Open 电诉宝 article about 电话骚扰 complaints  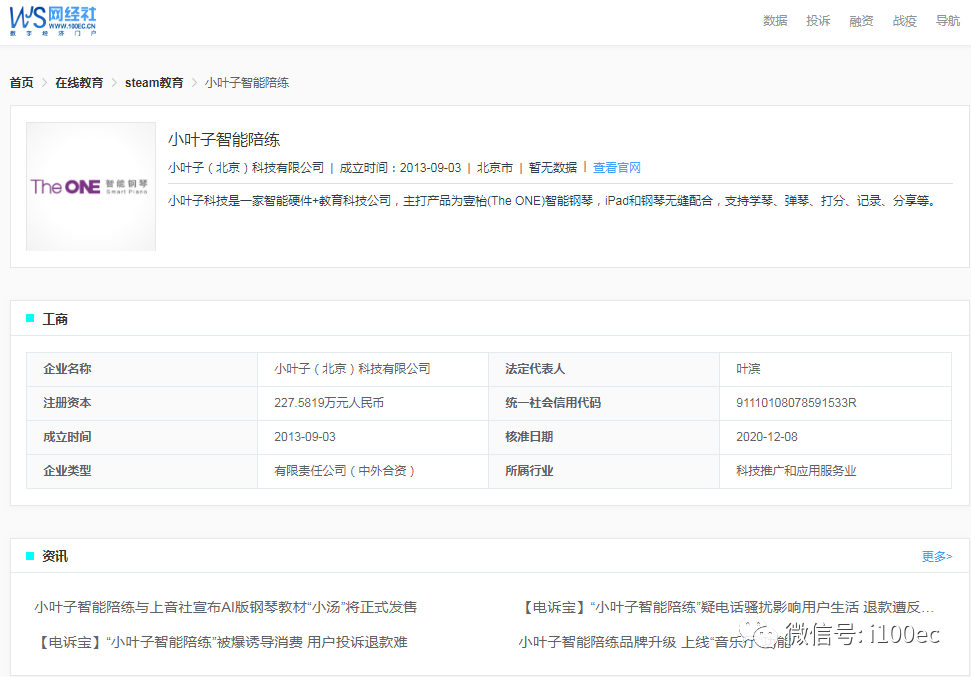pyautogui.click(x=728, y=607)
